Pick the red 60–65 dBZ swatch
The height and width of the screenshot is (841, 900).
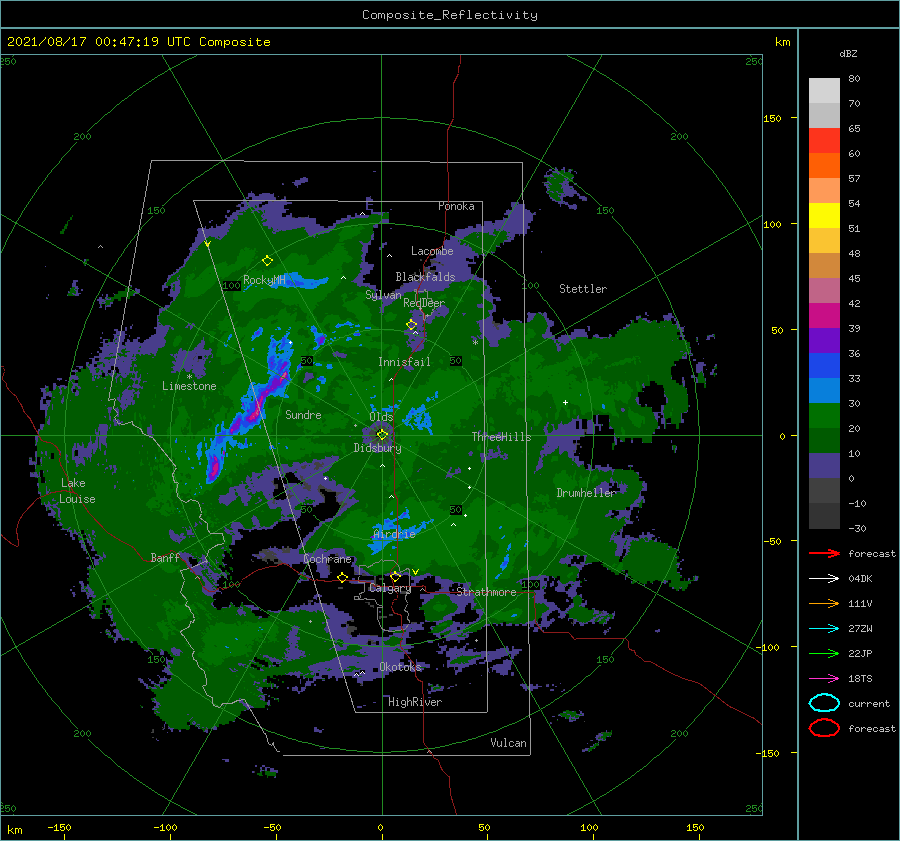pos(824,141)
